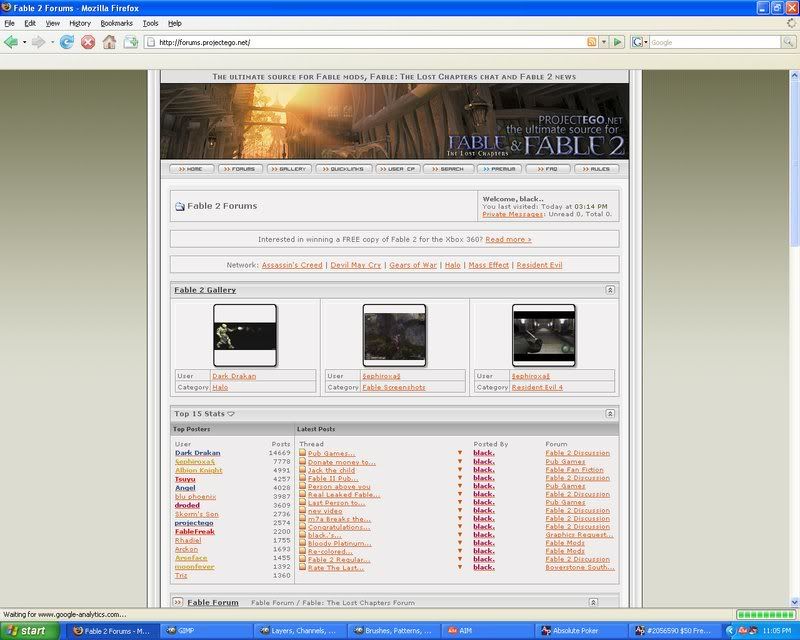Open the Back history dropdown arrow

24,42
